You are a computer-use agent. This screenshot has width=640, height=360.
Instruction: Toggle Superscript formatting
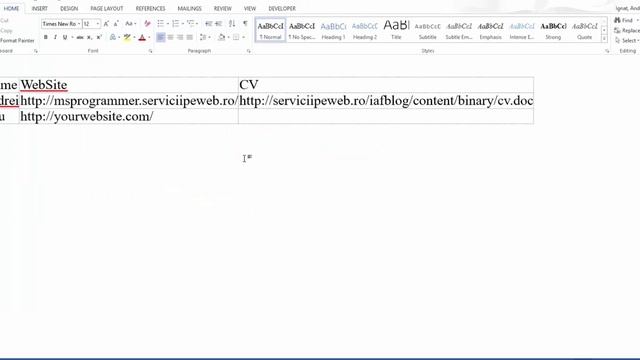coord(99,38)
